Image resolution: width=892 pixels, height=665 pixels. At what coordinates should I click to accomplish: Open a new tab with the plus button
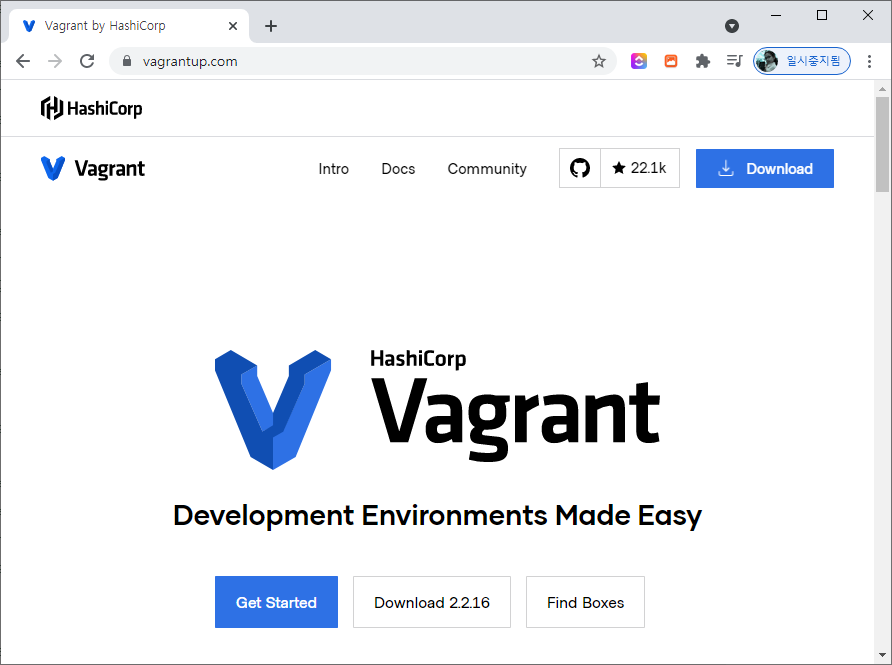click(x=271, y=26)
